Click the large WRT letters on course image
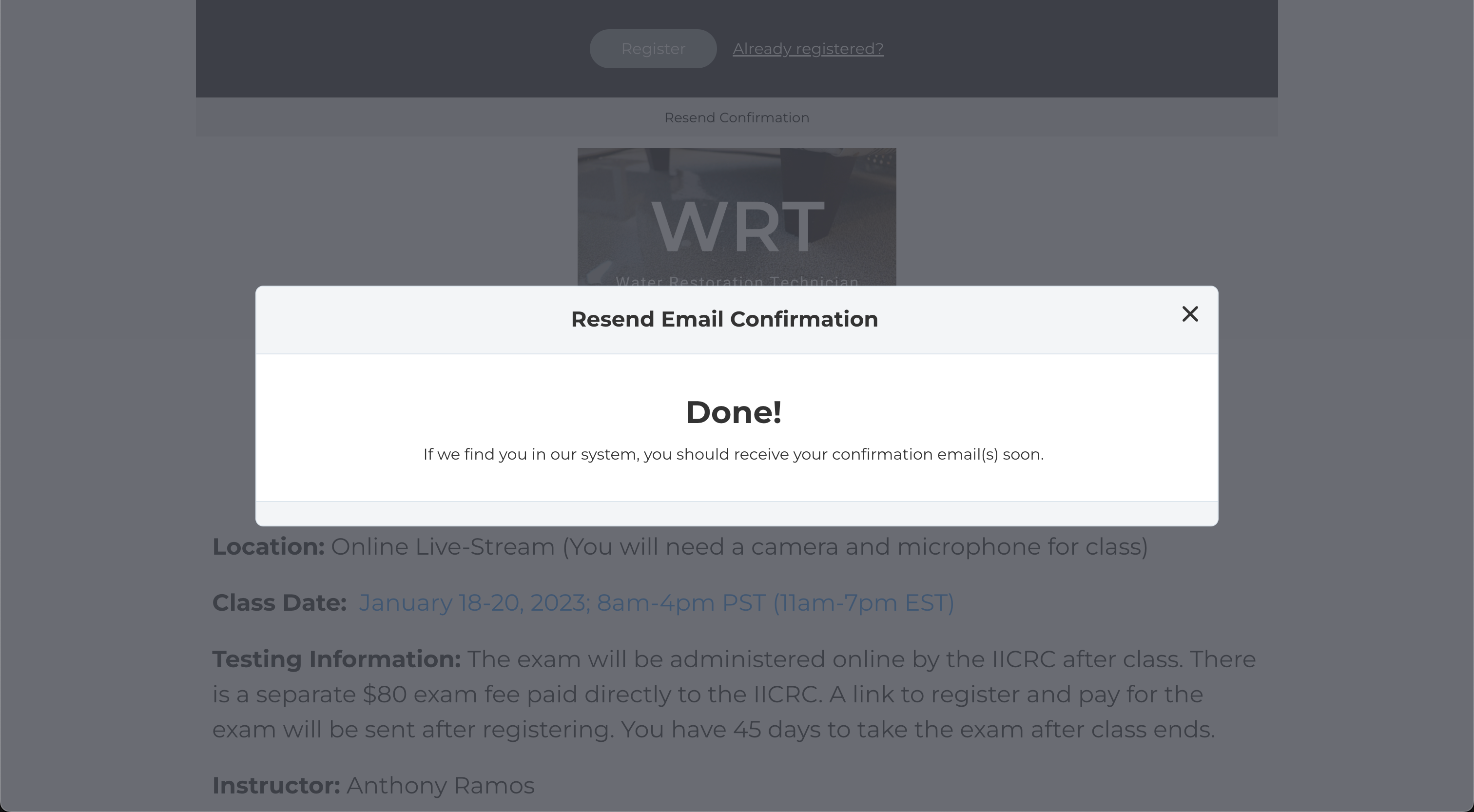This screenshot has width=1474, height=812. (737, 227)
